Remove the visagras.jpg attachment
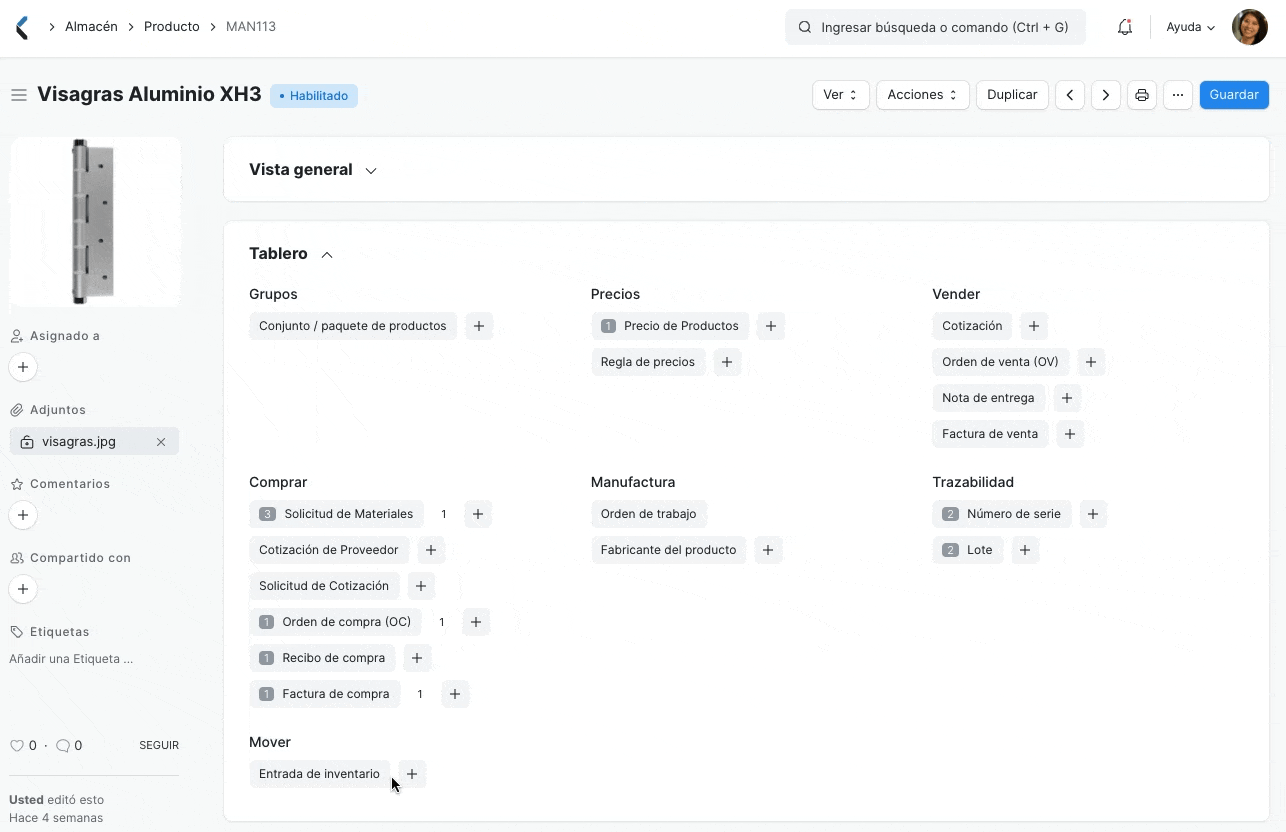This screenshot has height=832, width=1286. [161, 441]
